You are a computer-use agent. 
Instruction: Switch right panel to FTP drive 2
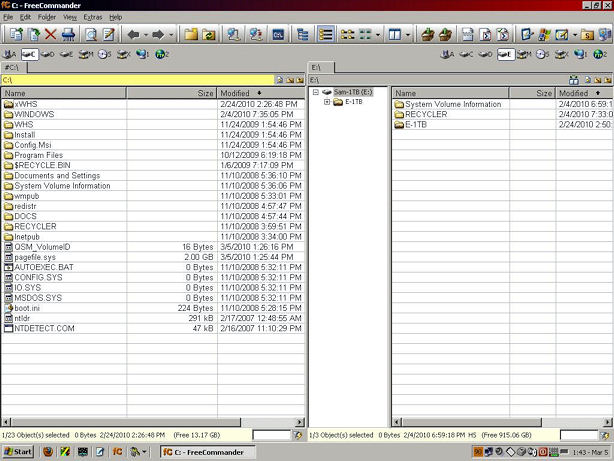pos(600,54)
